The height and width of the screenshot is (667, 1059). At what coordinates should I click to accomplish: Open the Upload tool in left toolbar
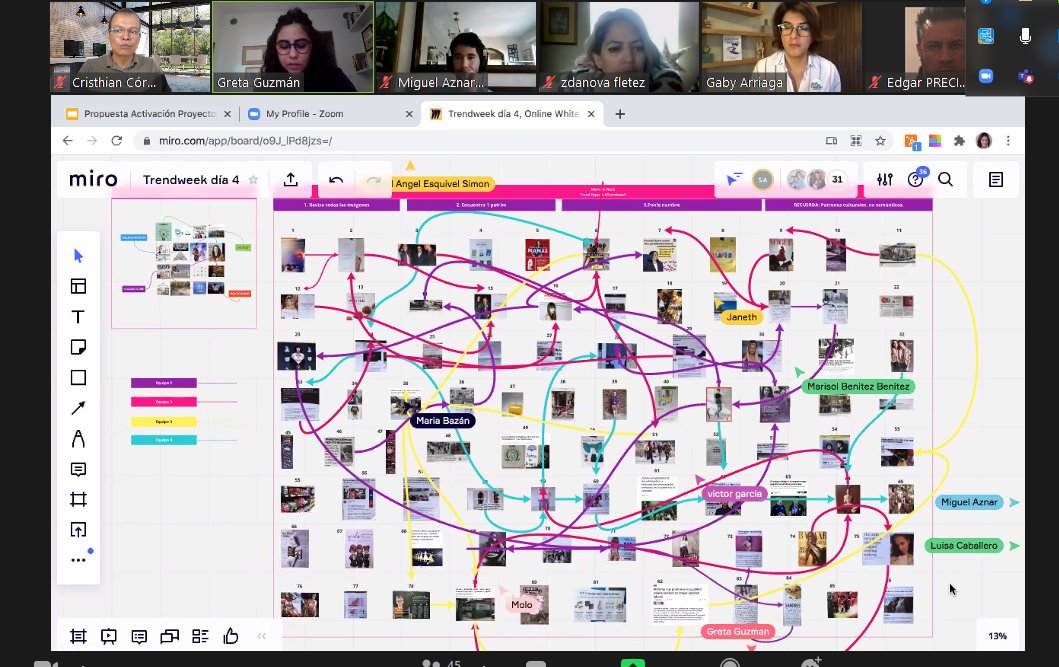(78, 530)
